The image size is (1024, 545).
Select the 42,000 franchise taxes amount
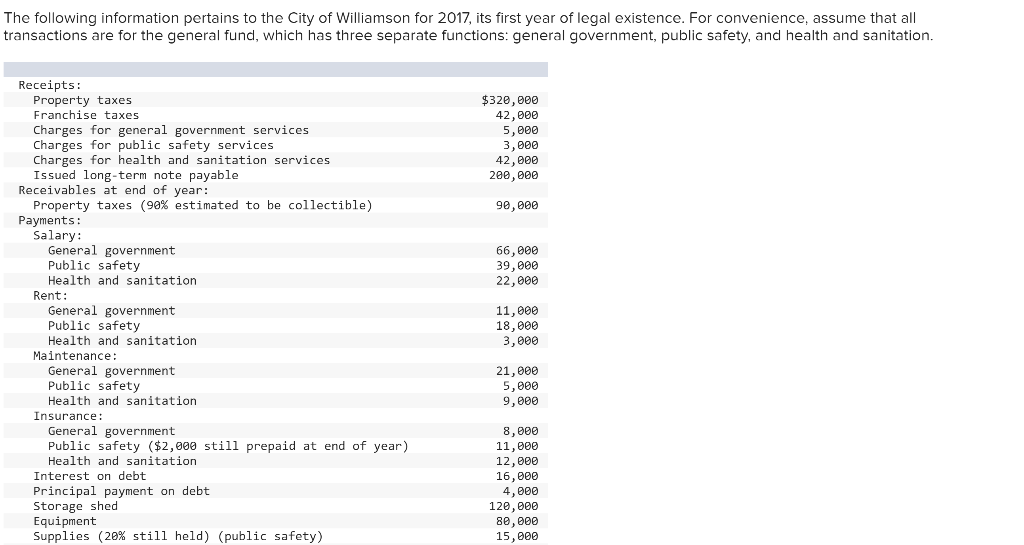point(517,115)
